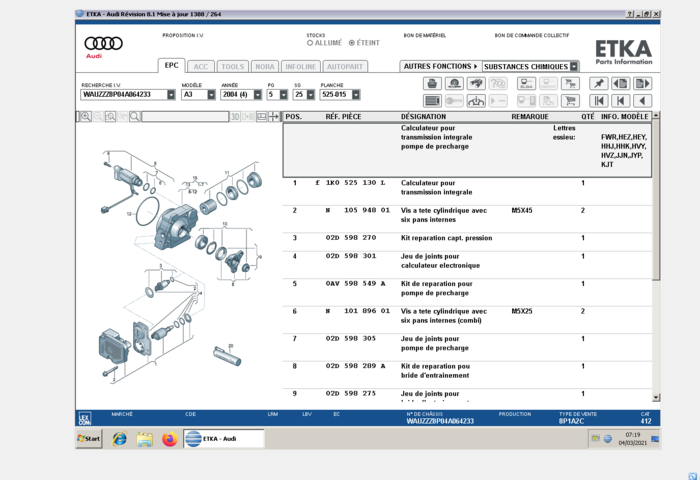Viewport: 700px width, 480px height.
Task: Zoom in on the parts illustration
Action: pos(86,117)
